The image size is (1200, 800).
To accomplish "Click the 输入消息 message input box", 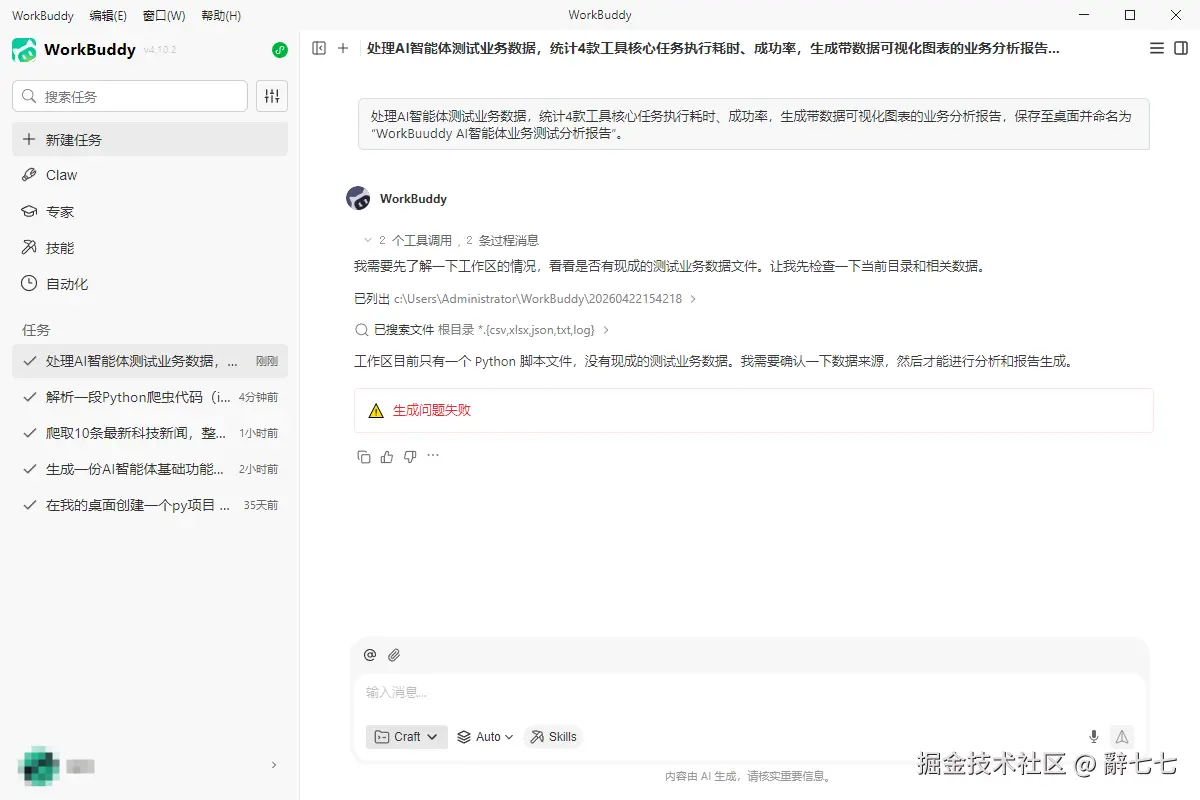I will coord(750,692).
